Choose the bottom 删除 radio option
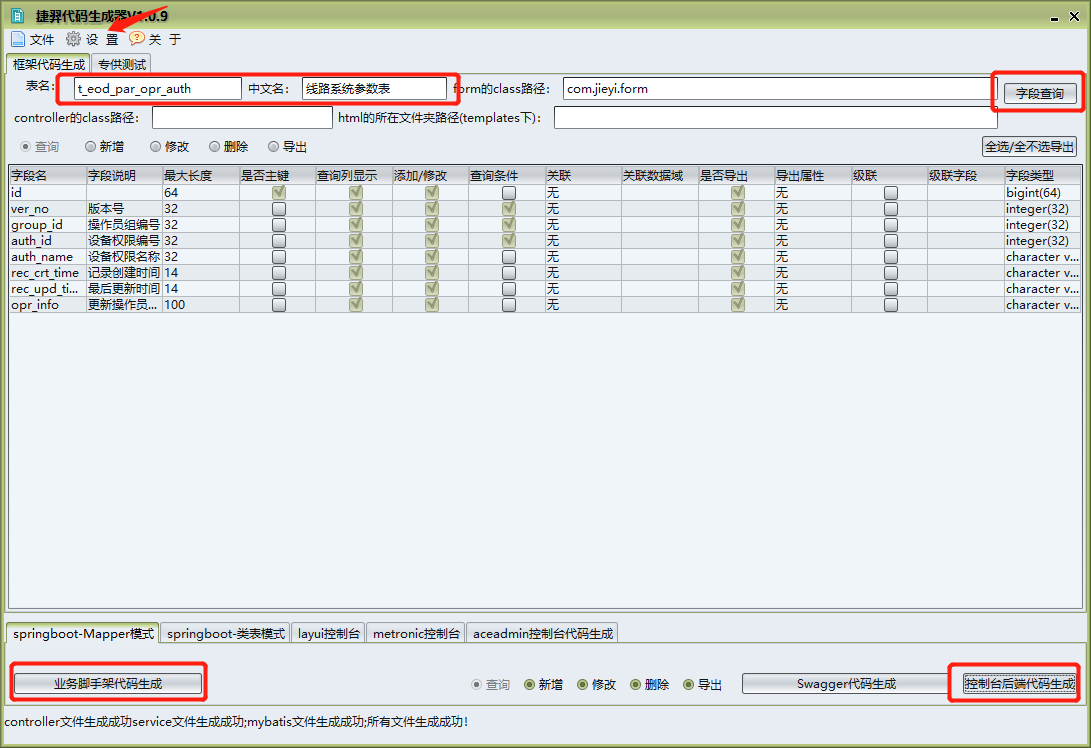 click(x=636, y=685)
